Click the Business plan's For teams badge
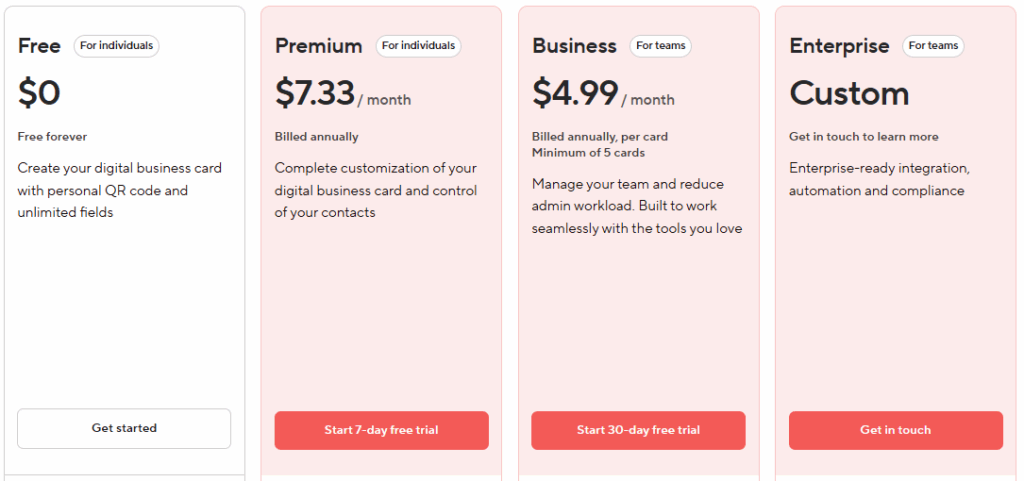Image resolution: width=1024 pixels, height=481 pixels. click(660, 46)
